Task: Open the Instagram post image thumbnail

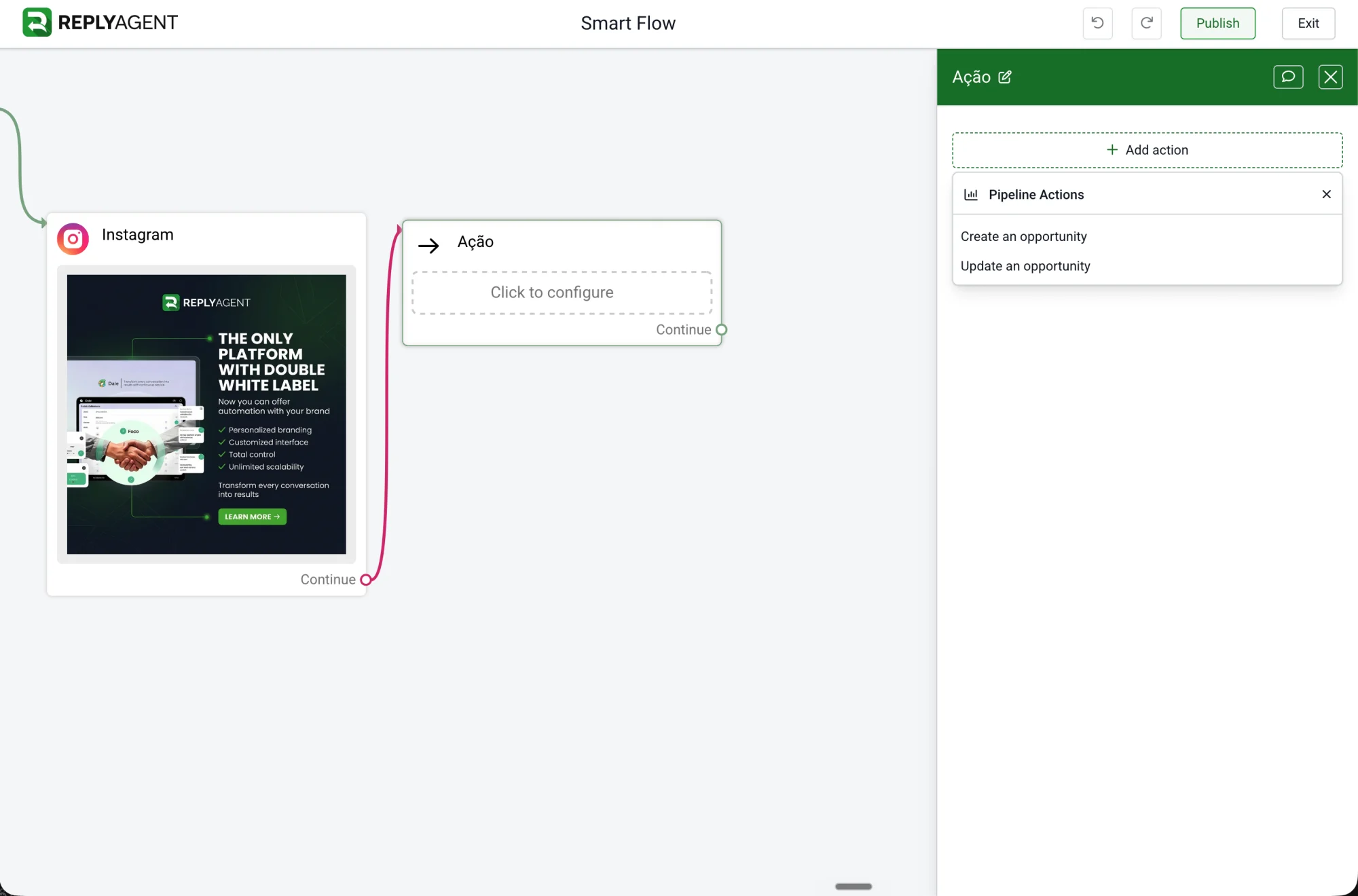Action: tap(206, 414)
